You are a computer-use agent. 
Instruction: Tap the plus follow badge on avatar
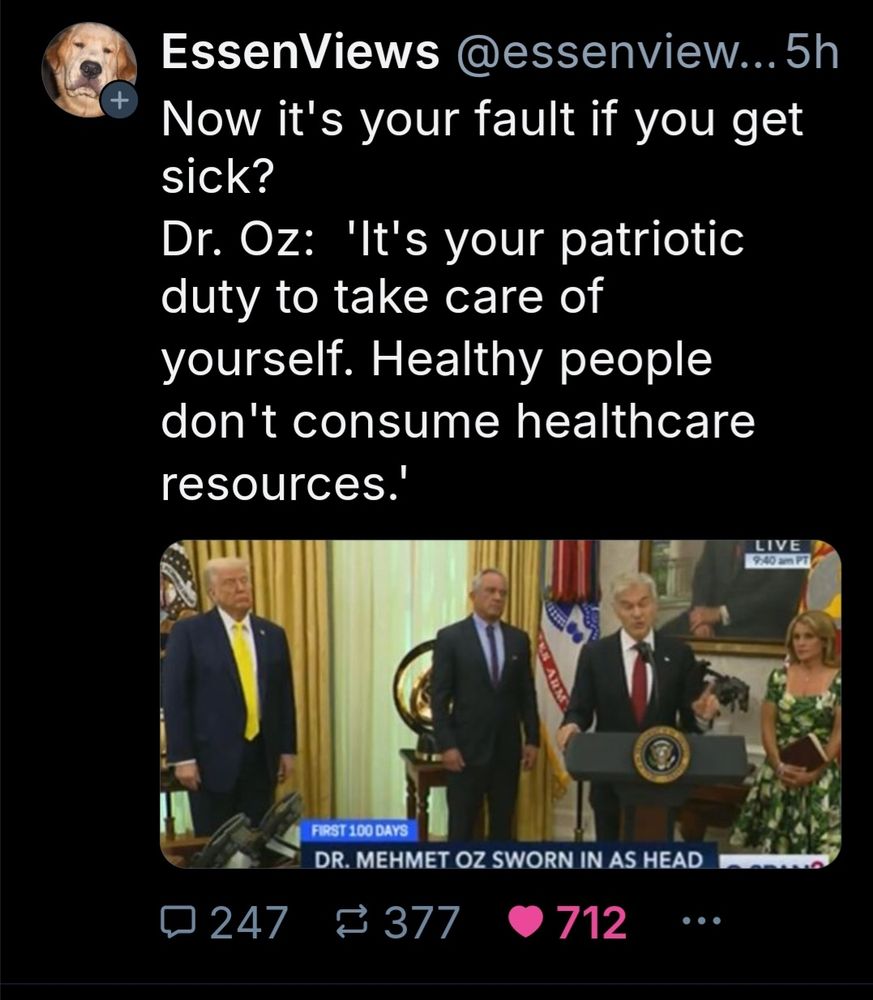(118, 100)
